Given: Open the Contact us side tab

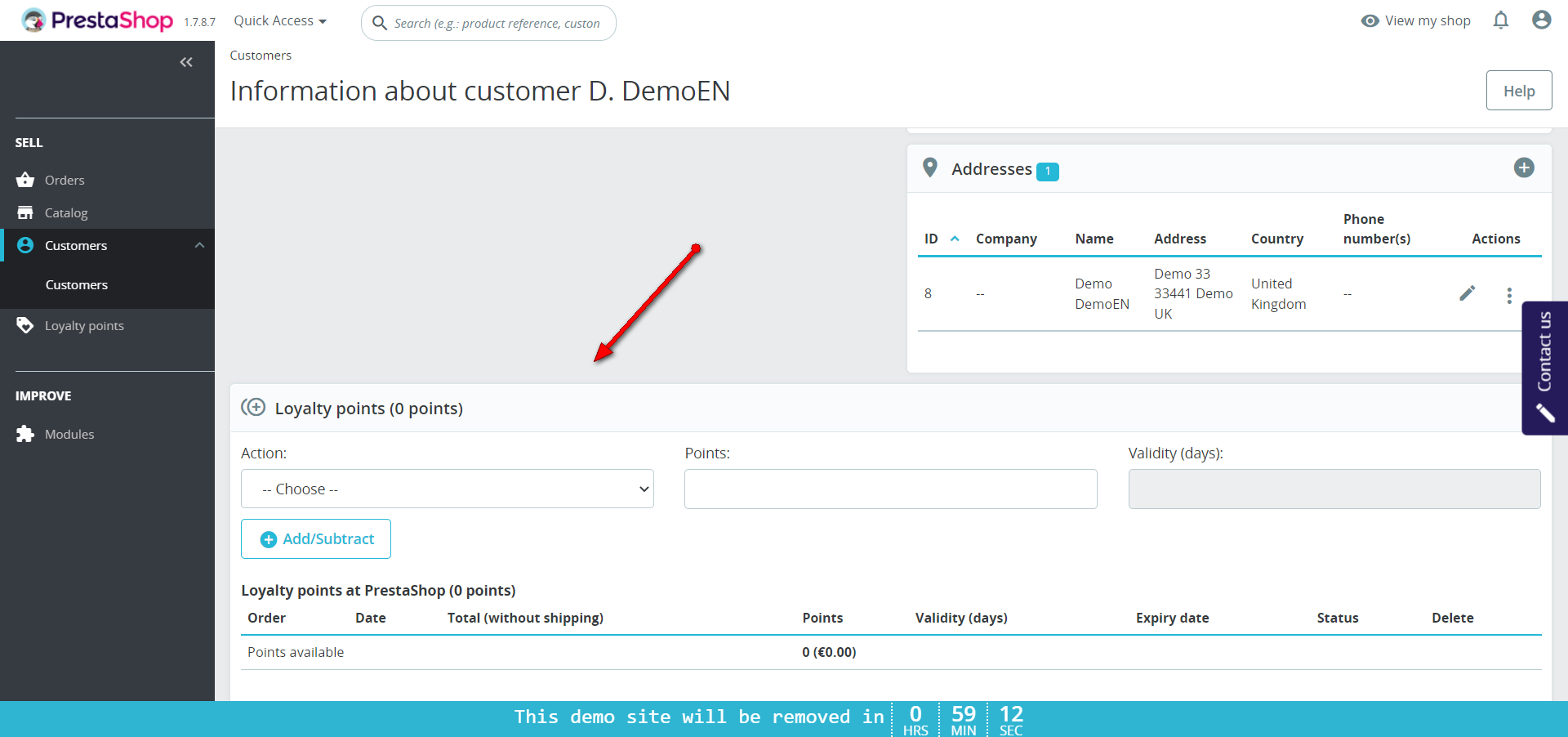Looking at the screenshot, I should coord(1545,368).
